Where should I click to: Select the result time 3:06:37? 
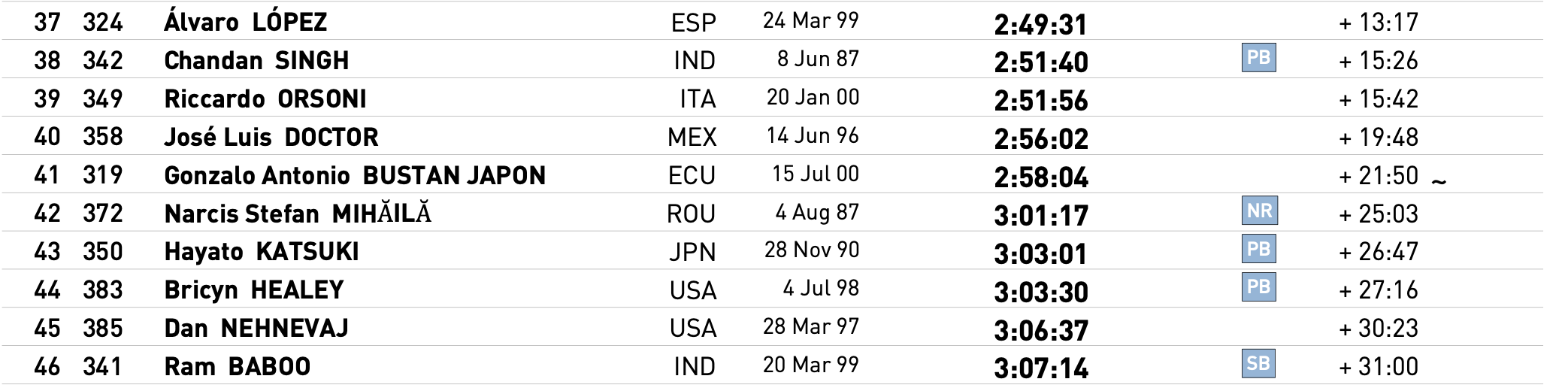coord(1040,330)
